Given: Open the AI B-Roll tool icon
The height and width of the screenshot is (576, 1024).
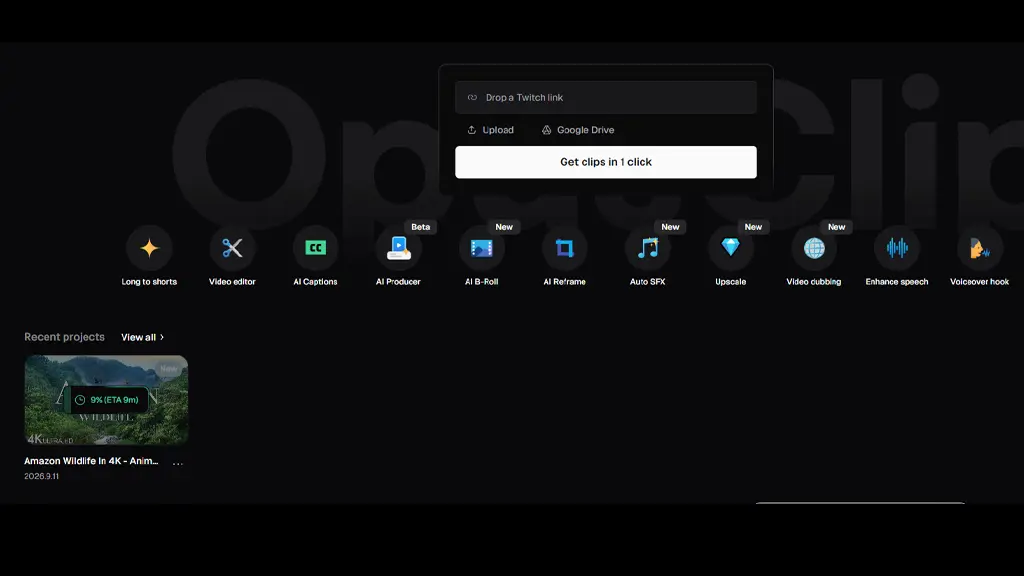Looking at the screenshot, I should point(481,248).
